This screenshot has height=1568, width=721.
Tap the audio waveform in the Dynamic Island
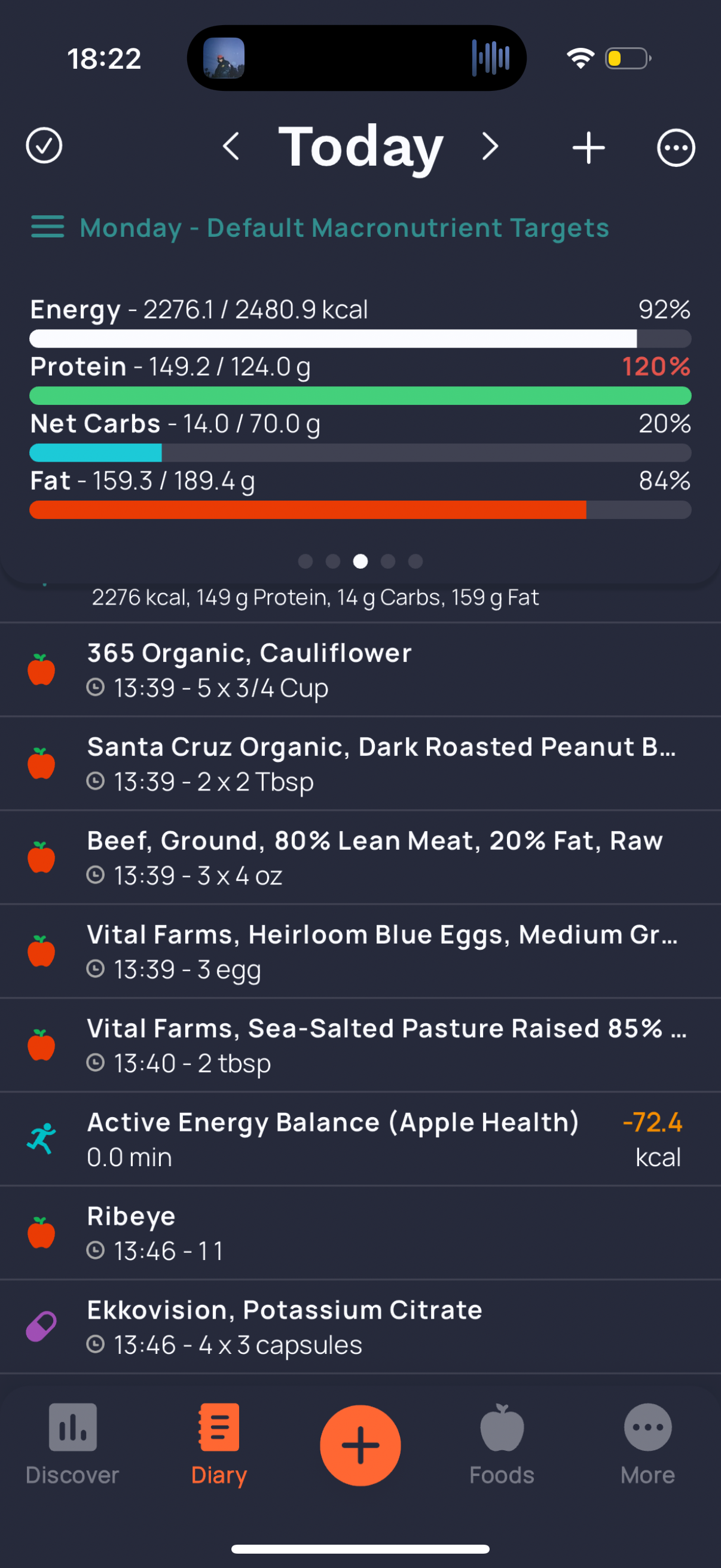coord(490,58)
